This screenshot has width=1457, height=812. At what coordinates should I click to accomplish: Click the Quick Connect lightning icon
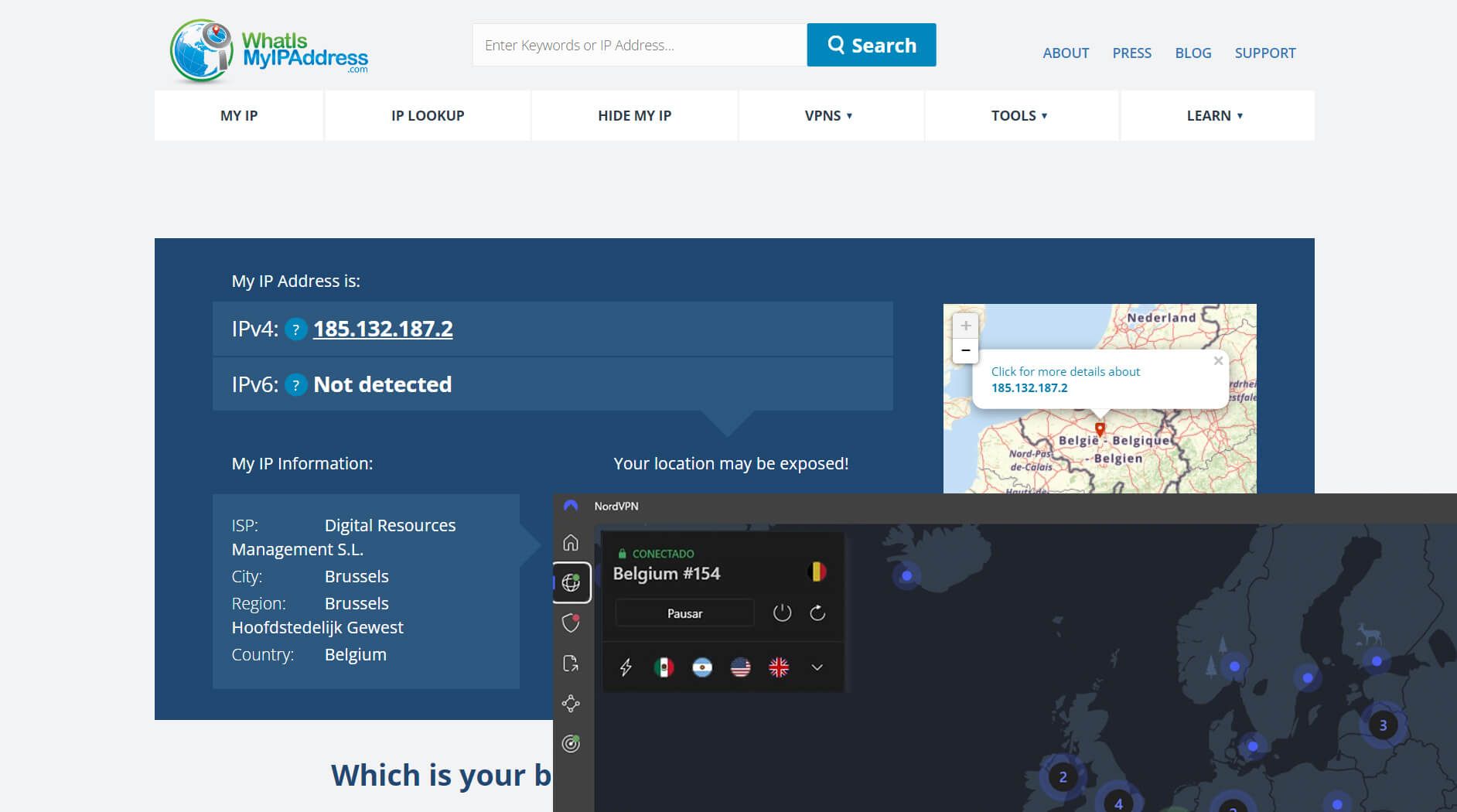(x=626, y=667)
